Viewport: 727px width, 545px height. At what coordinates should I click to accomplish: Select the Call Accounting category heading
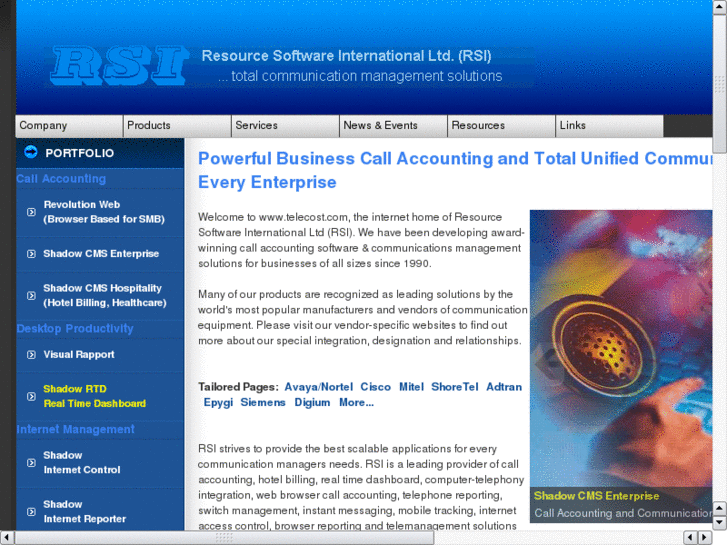click(x=61, y=179)
